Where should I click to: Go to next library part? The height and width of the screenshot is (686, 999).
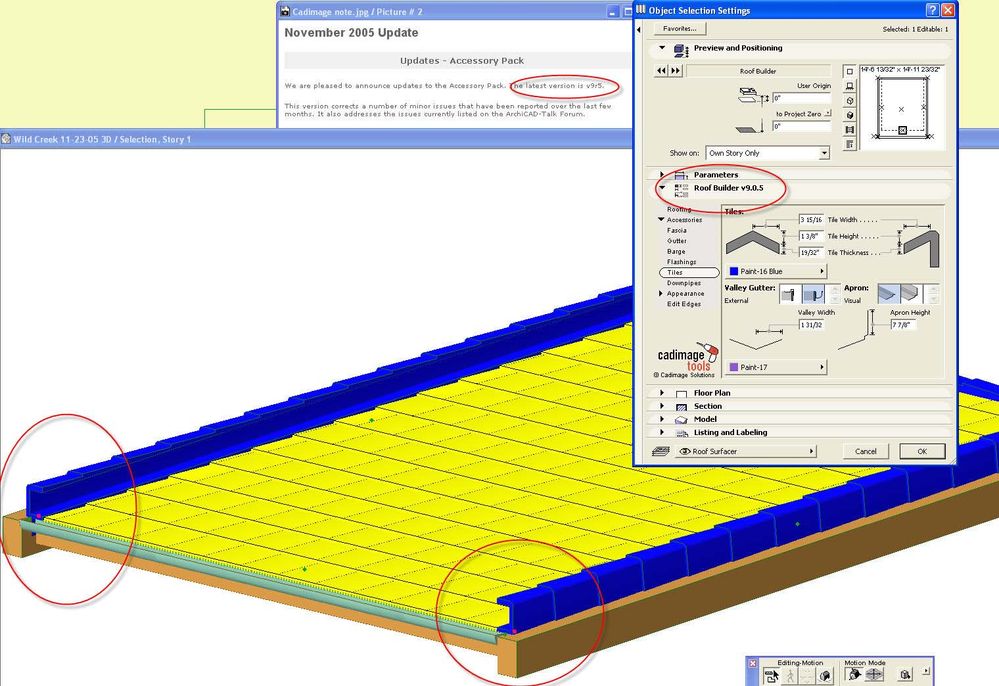[x=675, y=71]
